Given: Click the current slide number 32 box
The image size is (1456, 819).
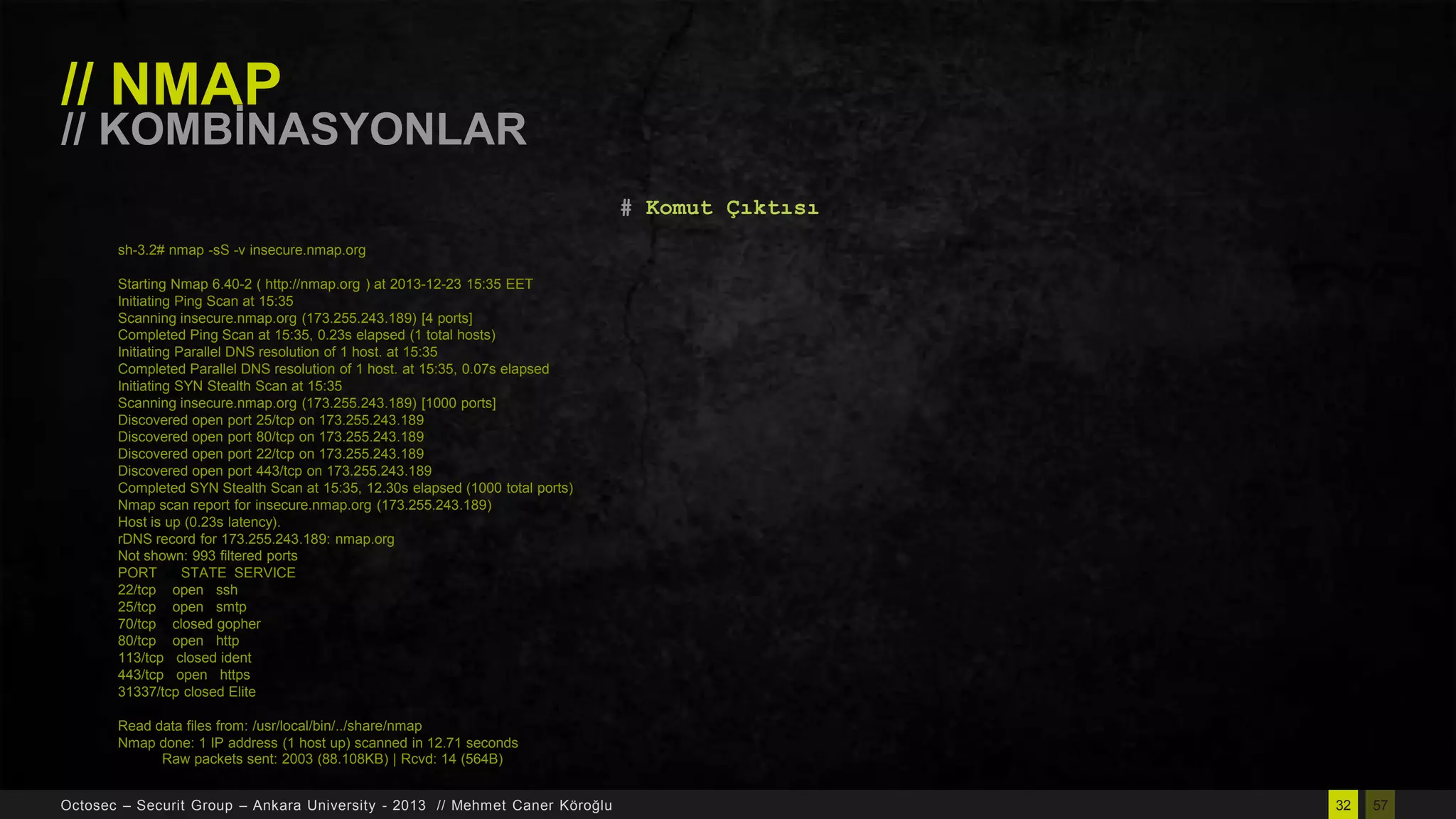Looking at the screenshot, I should pyautogui.click(x=1343, y=805).
